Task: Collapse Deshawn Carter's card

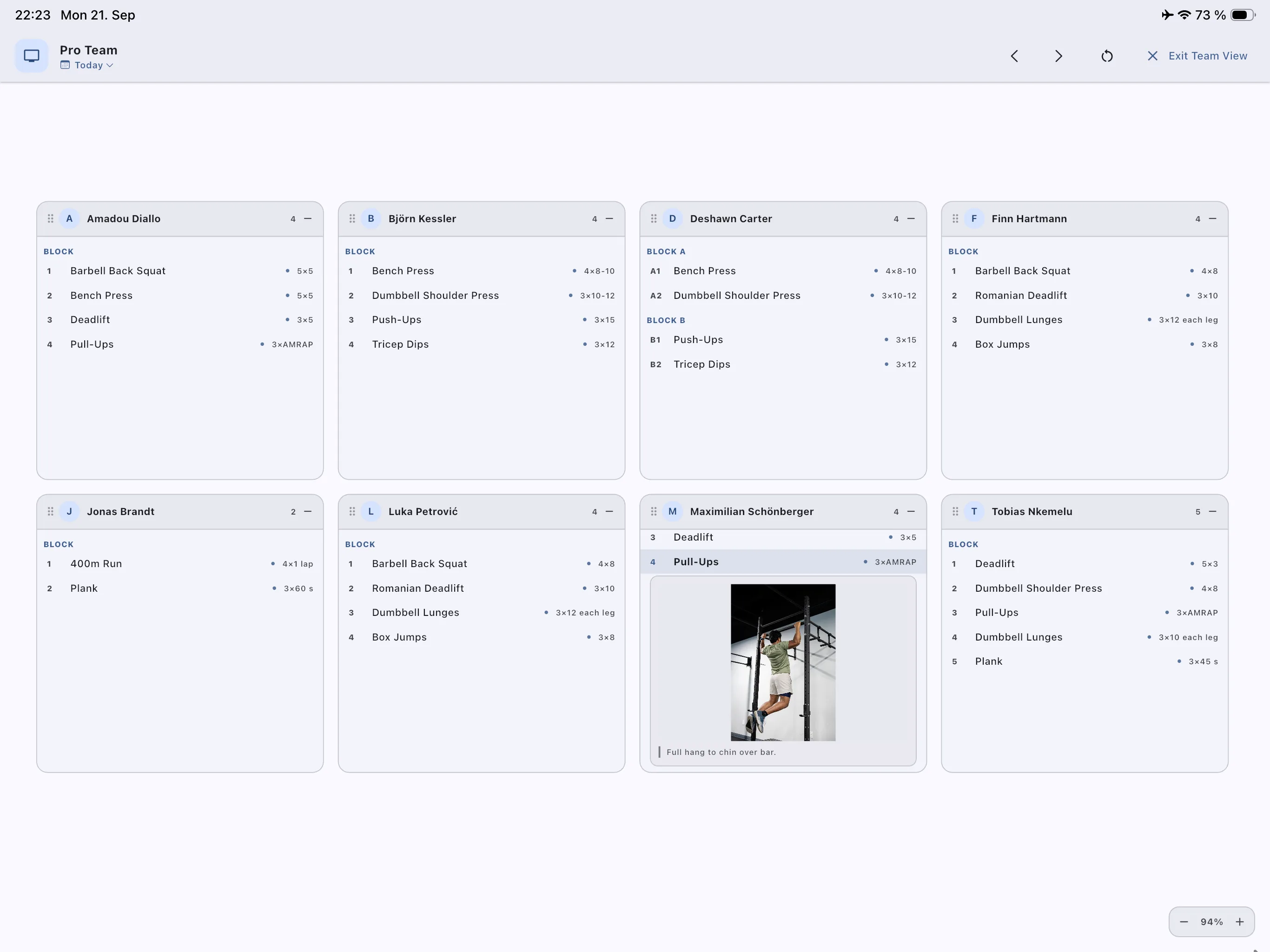Action: coord(911,219)
